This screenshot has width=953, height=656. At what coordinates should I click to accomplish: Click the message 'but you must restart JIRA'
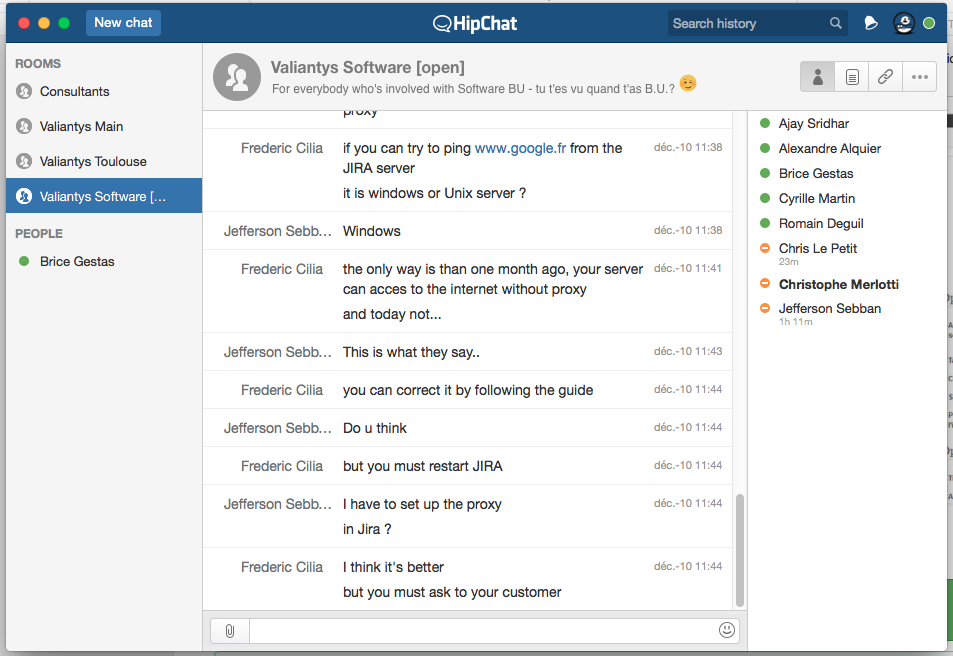pos(422,466)
